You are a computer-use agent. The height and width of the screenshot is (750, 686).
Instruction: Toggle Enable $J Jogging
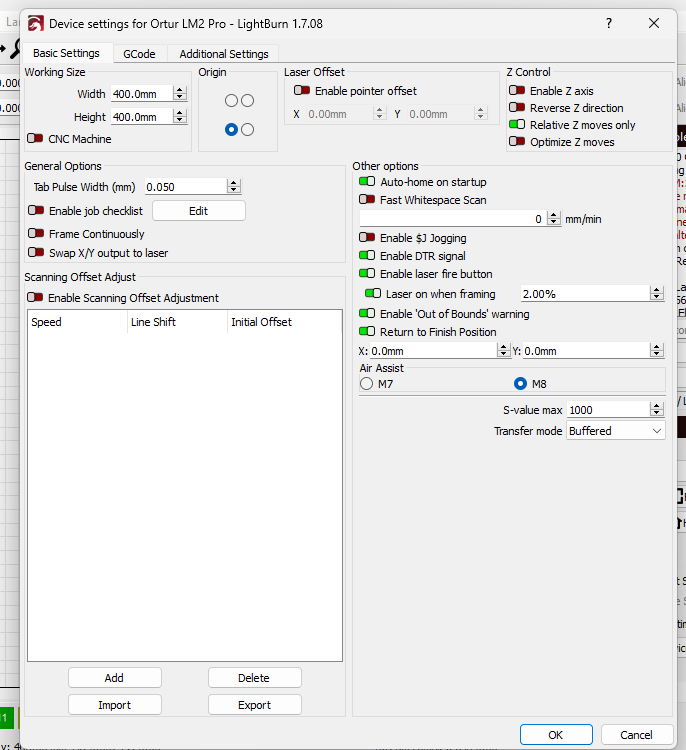pyautogui.click(x=367, y=238)
